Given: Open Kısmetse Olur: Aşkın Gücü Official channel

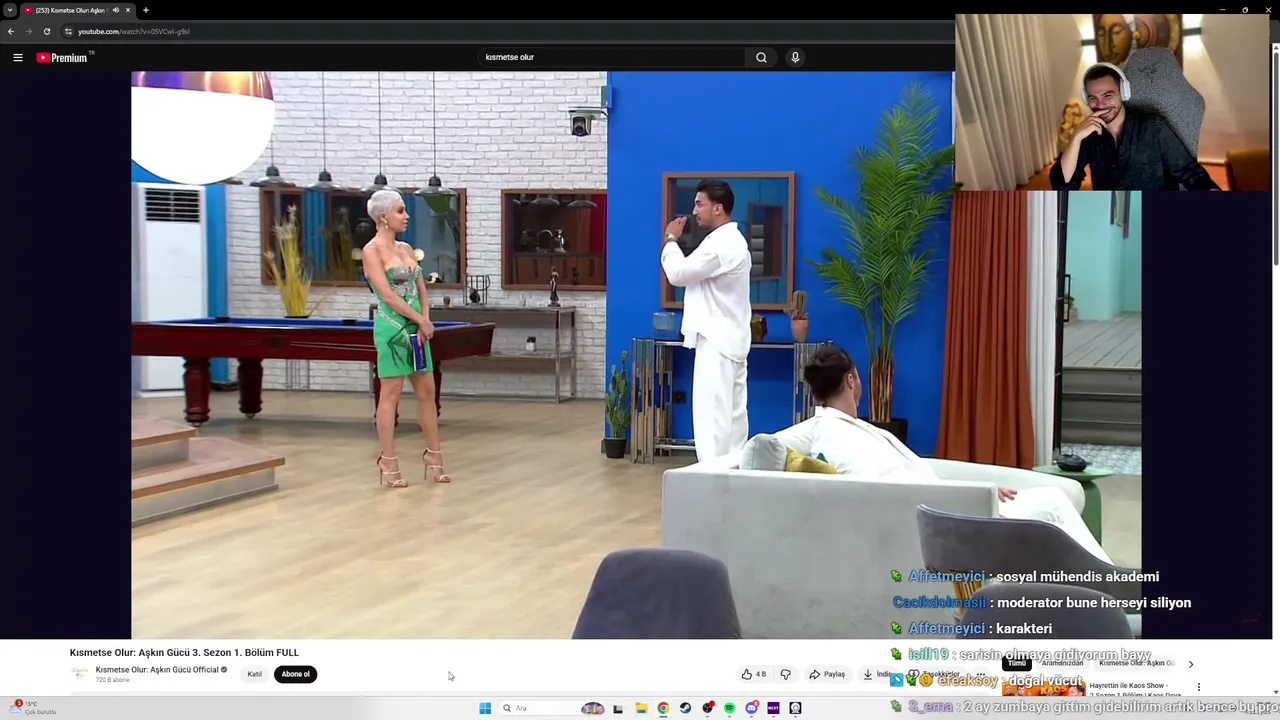Looking at the screenshot, I should tap(157, 670).
